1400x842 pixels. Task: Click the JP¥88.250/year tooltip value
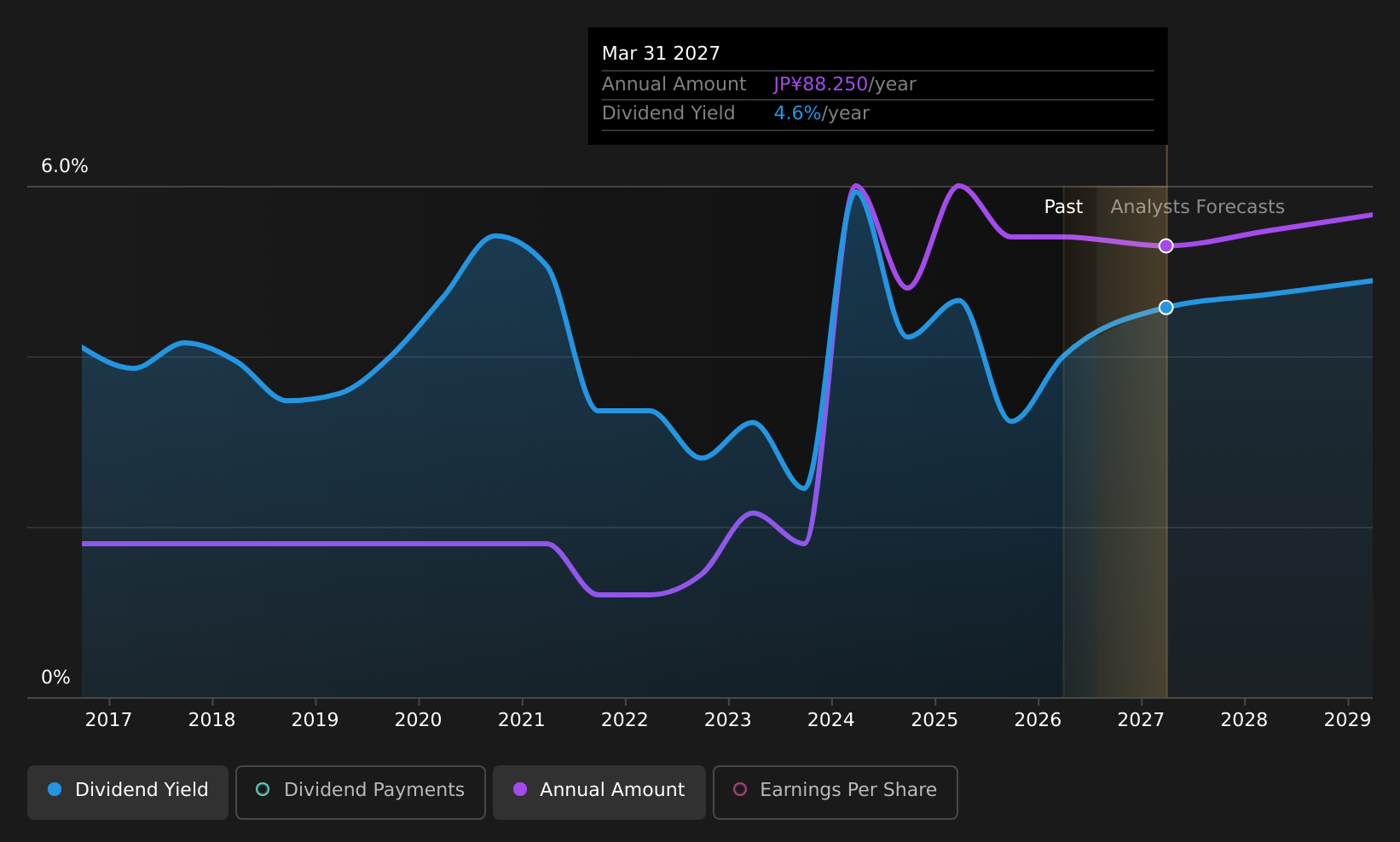[844, 84]
